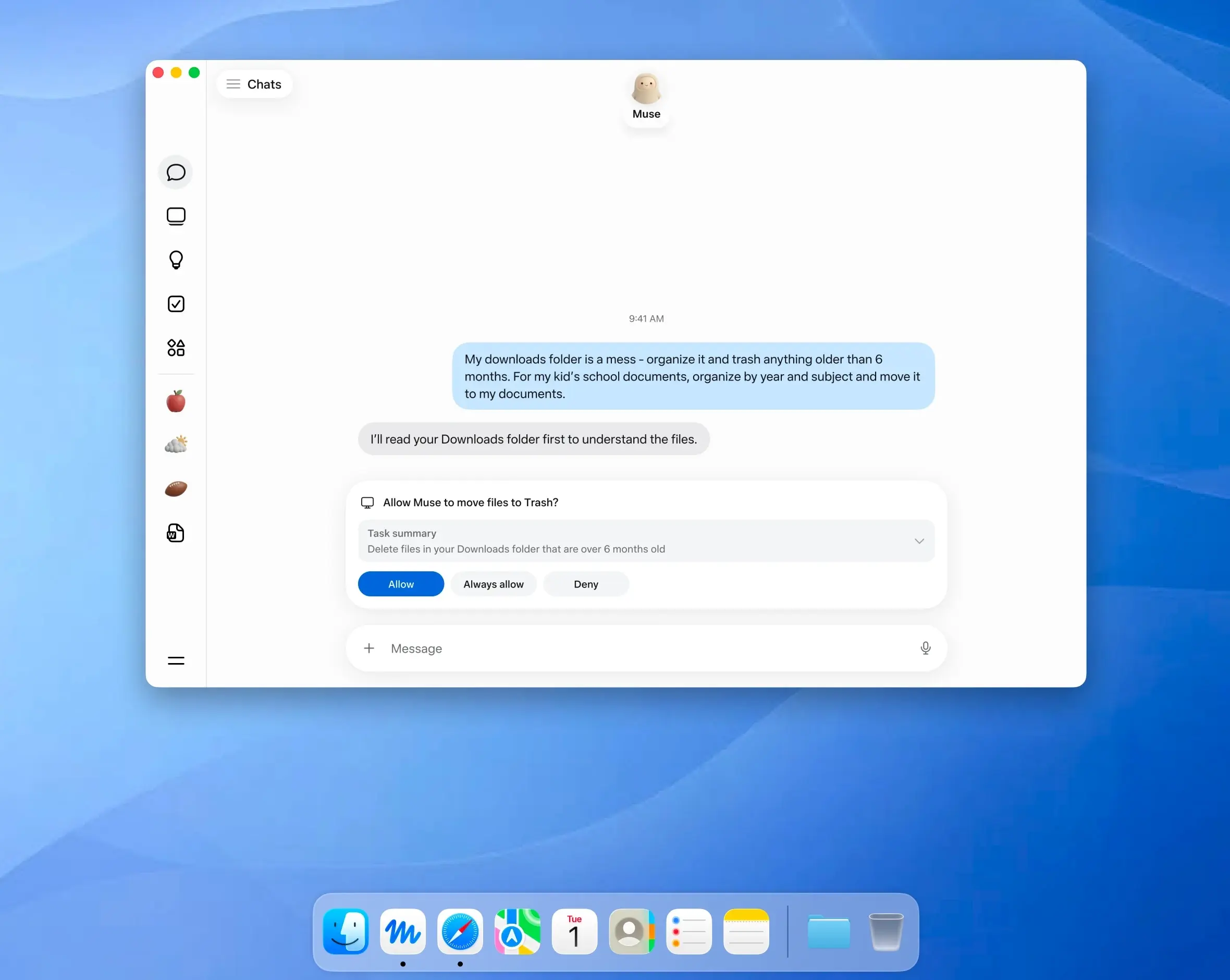This screenshot has height=980, width=1230.
Task: Close the Muse window with the red button
Action: pyautogui.click(x=158, y=72)
